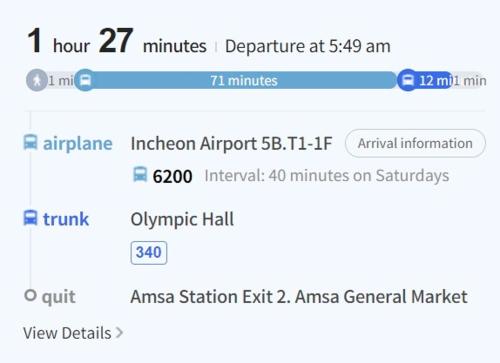Viewport: 500px width, 363px height.
Task: Click the walking person icon in route bar
Action: pyautogui.click(x=37, y=80)
